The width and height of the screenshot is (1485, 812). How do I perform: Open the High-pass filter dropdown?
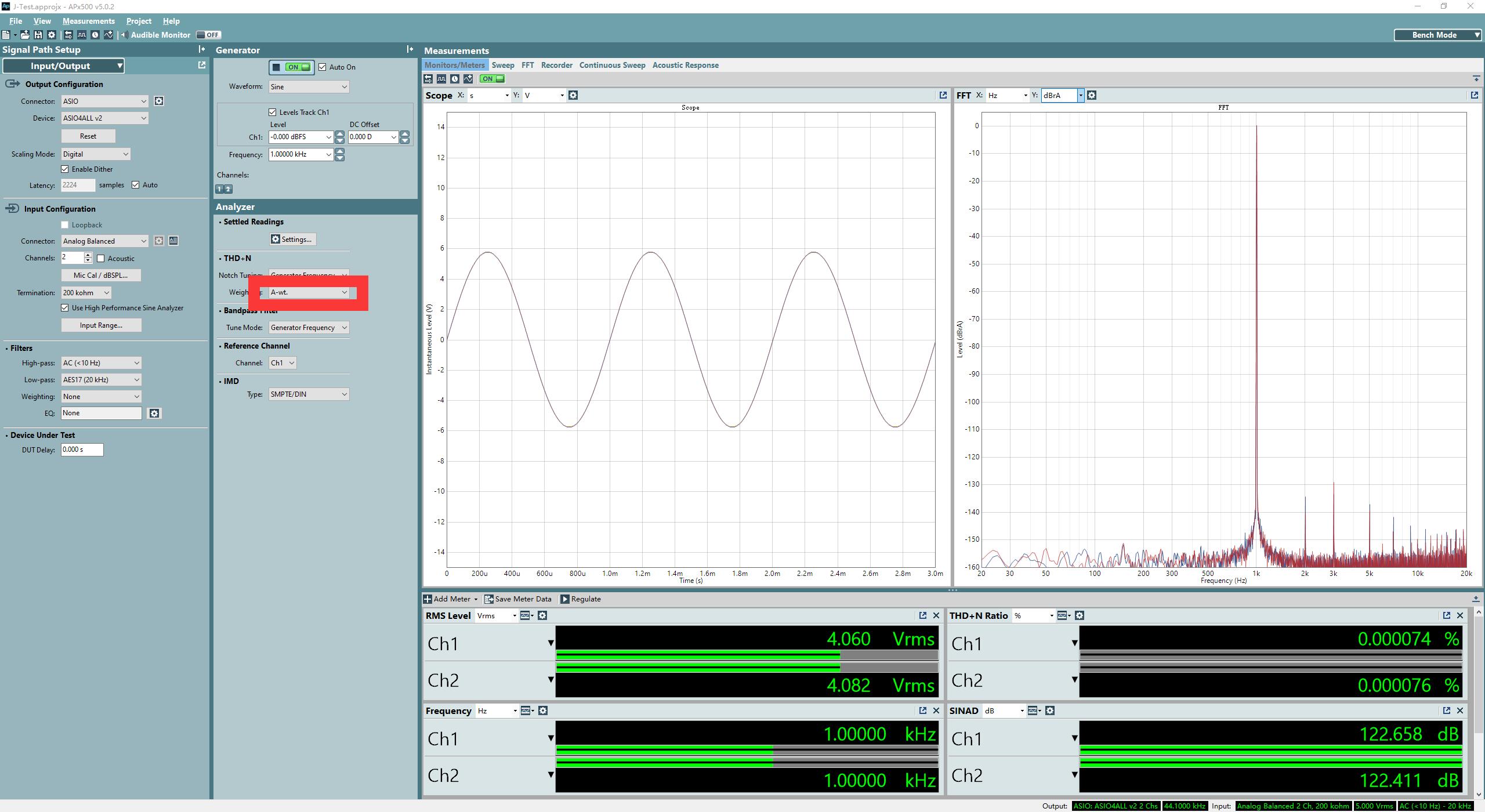pos(101,363)
